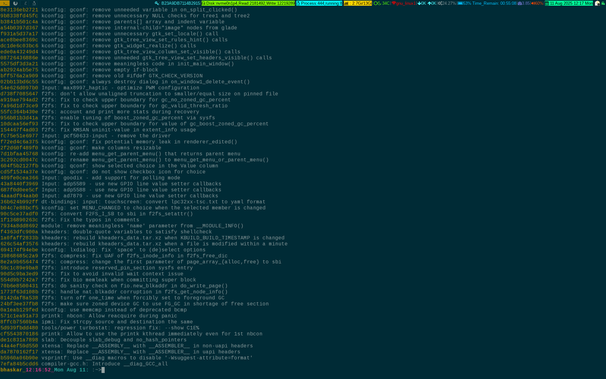Click 'kconfig: gconf: make columns resizable' line

(81, 148)
